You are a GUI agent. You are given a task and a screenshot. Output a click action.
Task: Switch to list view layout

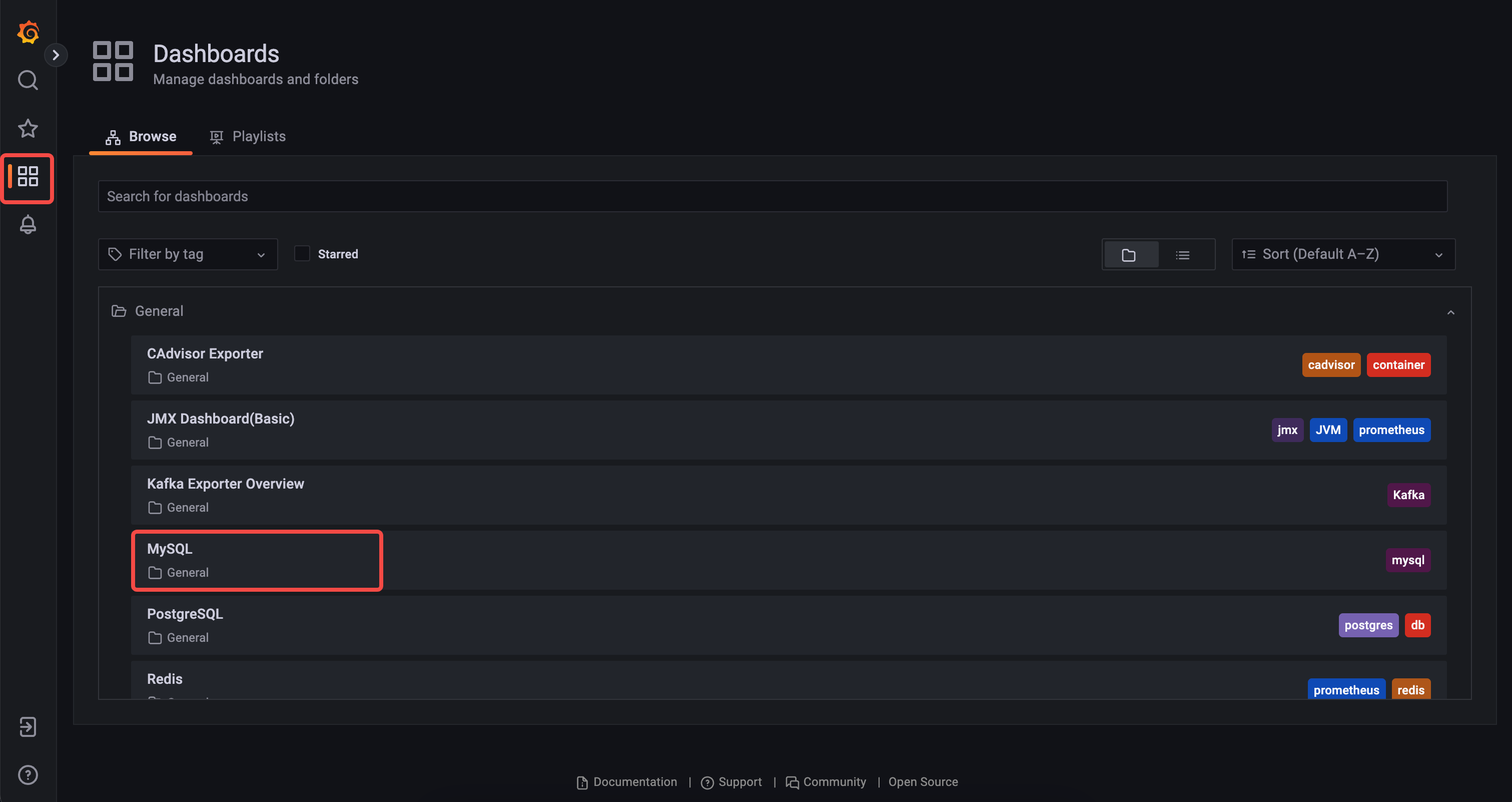[1183, 255]
